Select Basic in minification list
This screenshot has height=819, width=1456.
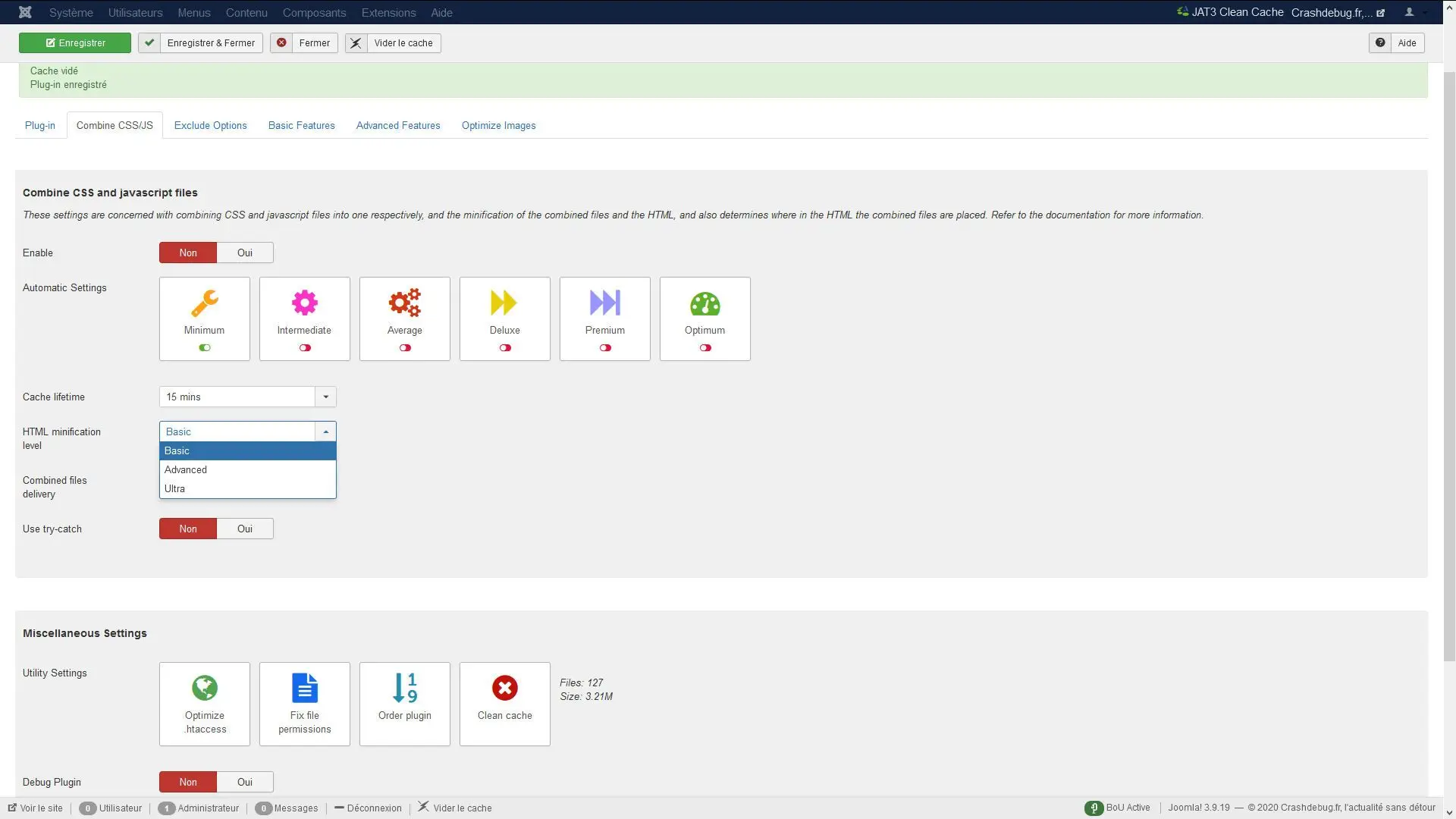[247, 450]
